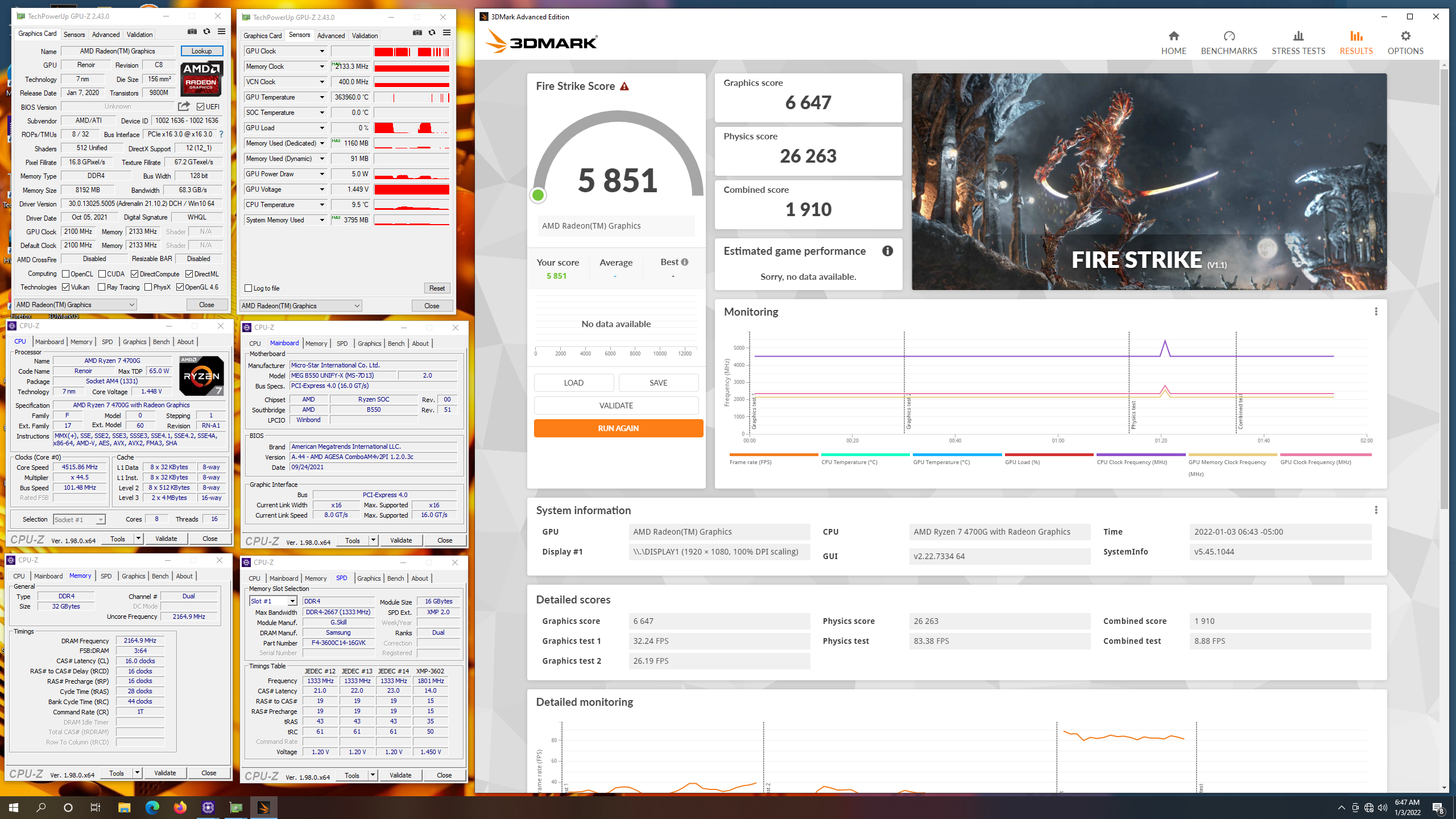The height and width of the screenshot is (819, 1456).
Task: Expand GPU Clock sensor dropdown
Action: [322, 51]
